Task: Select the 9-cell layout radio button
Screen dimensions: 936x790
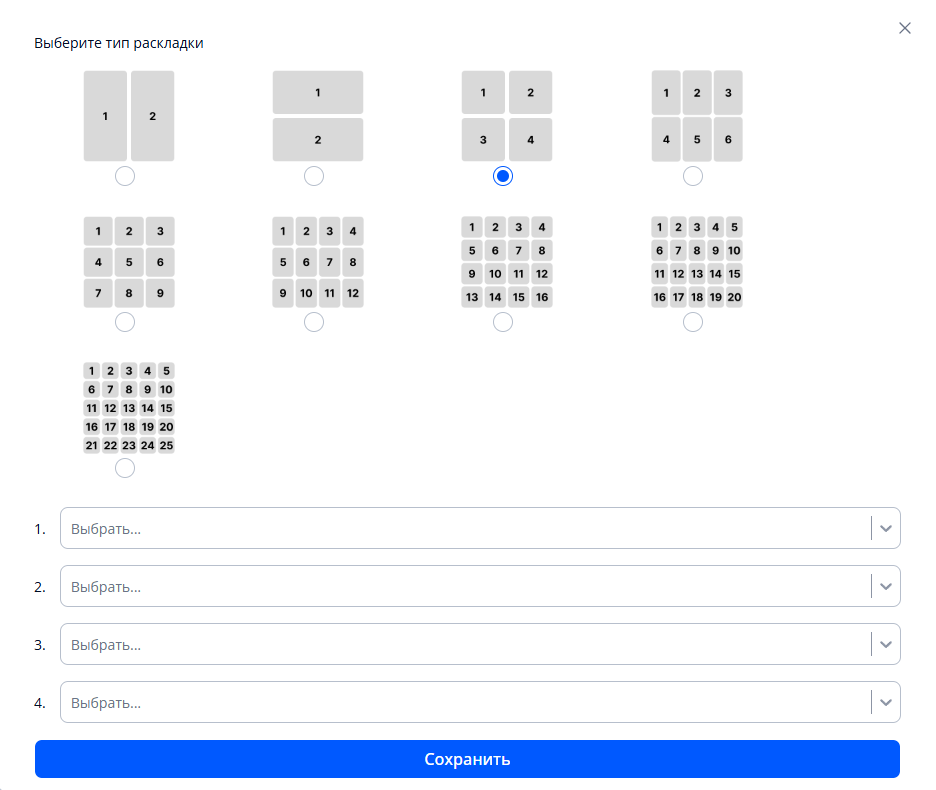Action: (x=125, y=322)
